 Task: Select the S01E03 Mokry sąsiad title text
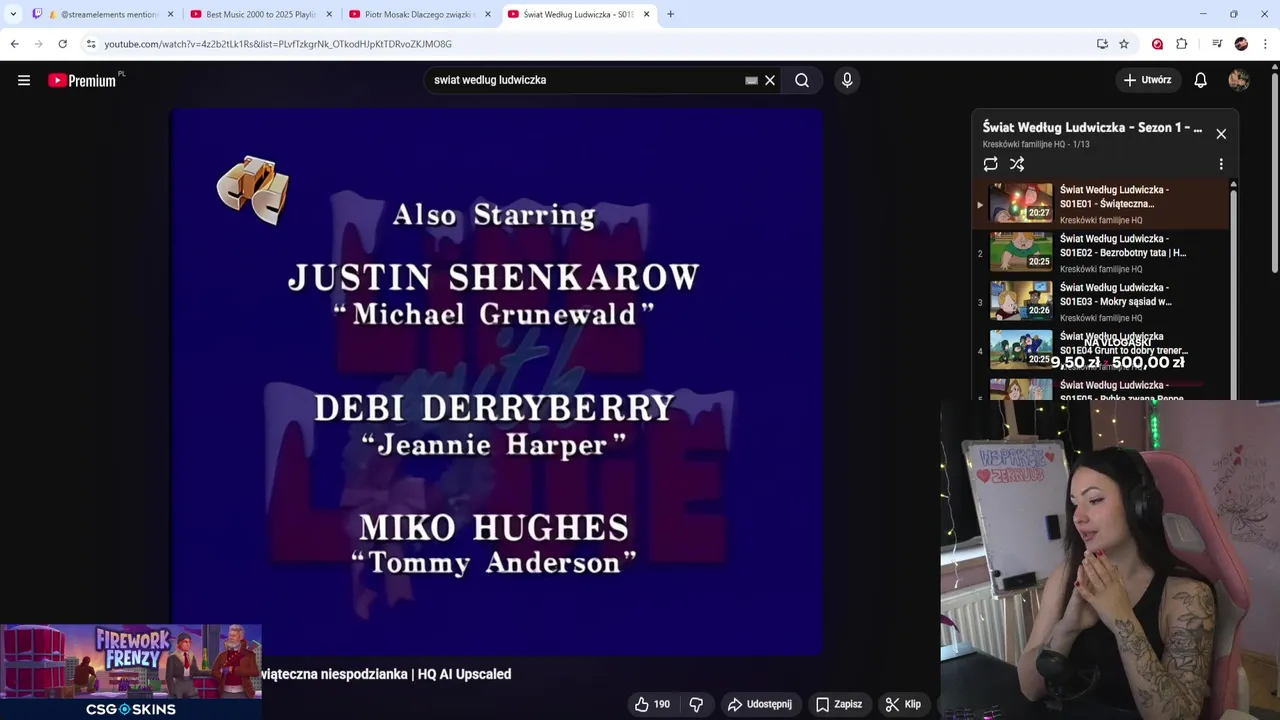(1116, 295)
